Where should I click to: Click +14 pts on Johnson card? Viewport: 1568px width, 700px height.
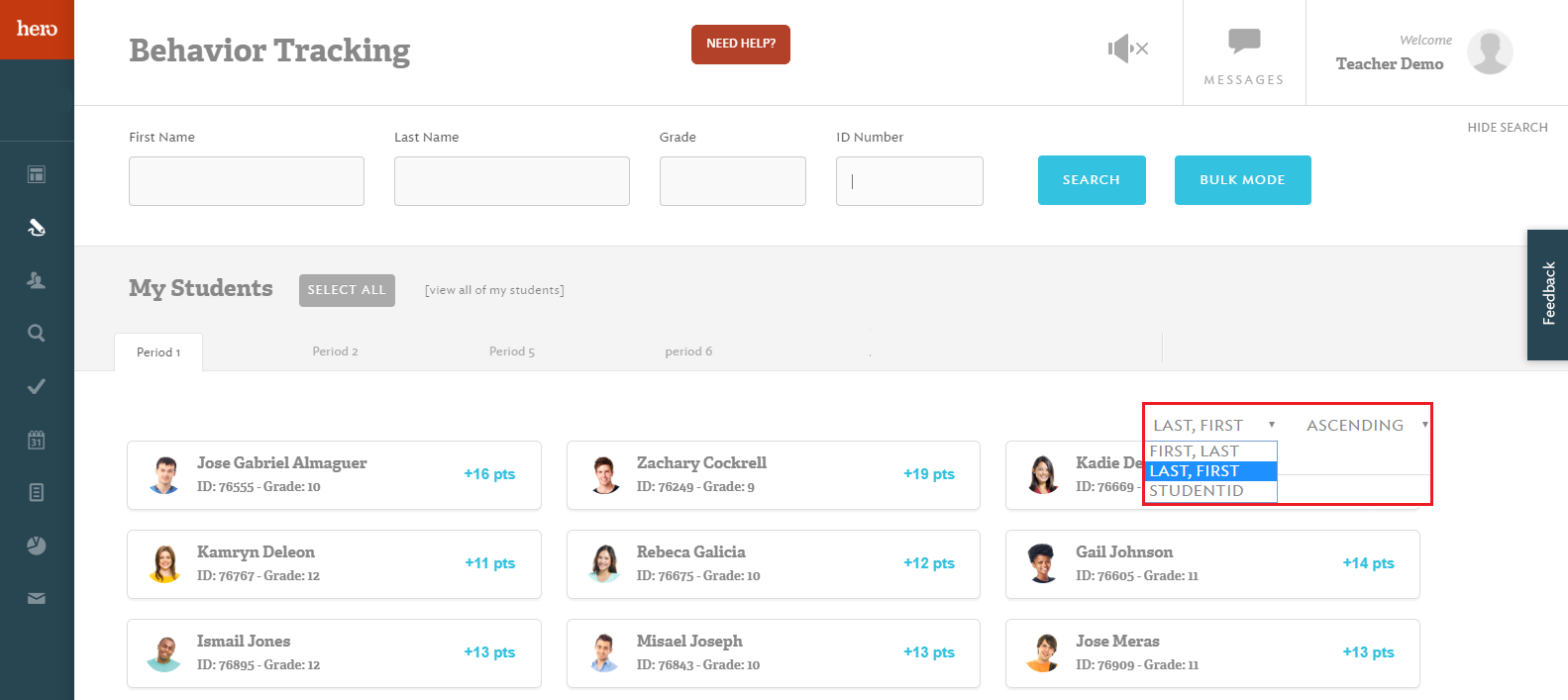1368,563
